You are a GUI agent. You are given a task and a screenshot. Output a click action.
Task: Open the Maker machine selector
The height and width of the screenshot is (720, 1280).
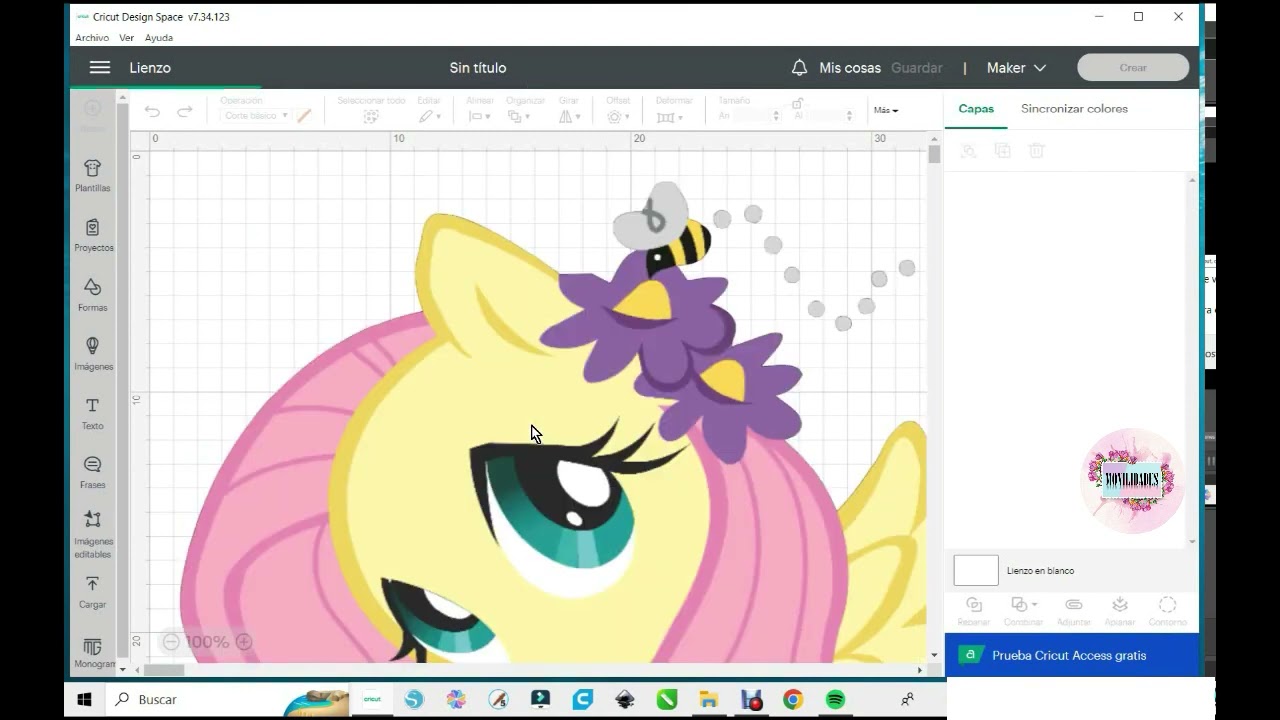click(1016, 68)
